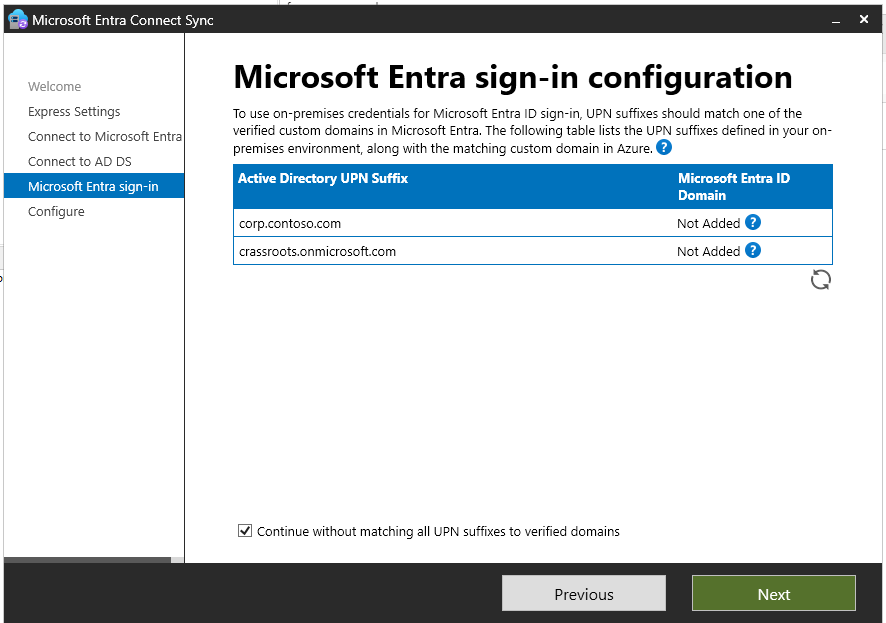Viewport: 886px width, 623px height.
Task: Click the green Next button
Action: (774, 593)
